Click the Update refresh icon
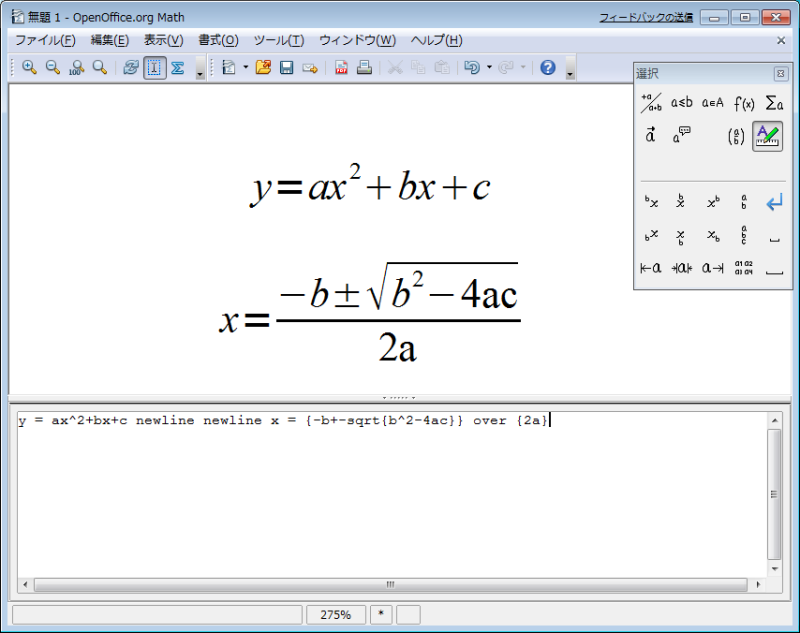800x633 pixels. tap(131, 67)
